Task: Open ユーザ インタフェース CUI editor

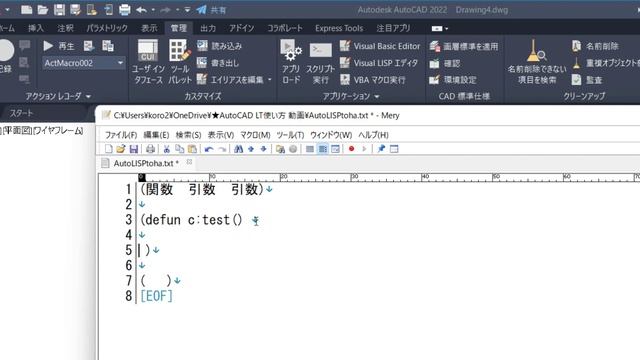Action: [x=148, y=61]
